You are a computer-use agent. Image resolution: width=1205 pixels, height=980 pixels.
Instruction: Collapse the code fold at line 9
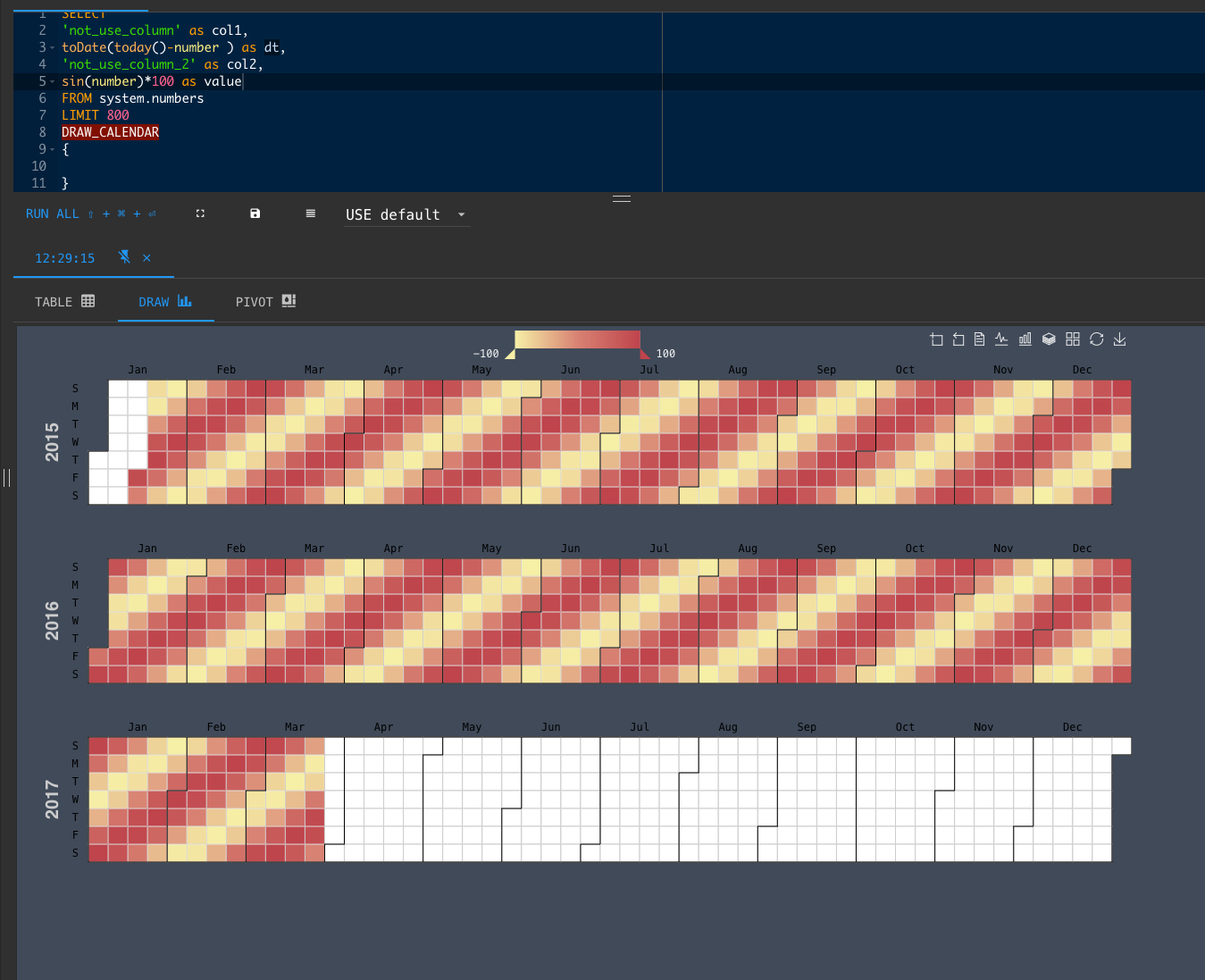pyautogui.click(x=52, y=149)
